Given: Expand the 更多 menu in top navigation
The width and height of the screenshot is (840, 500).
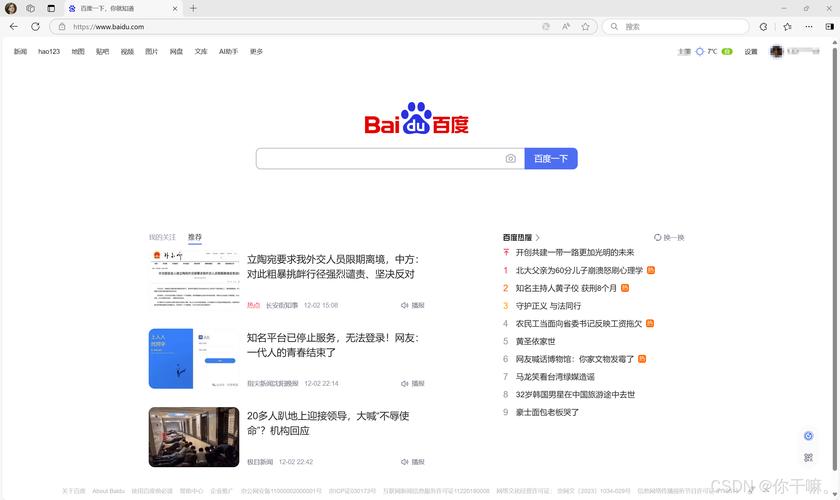Looking at the screenshot, I should tap(256, 51).
